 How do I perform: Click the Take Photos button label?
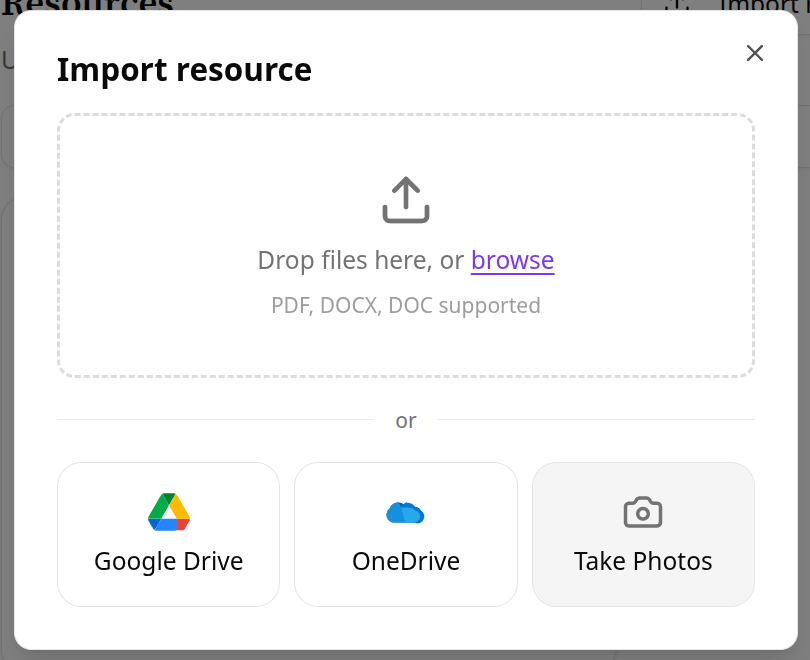[x=642, y=561]
